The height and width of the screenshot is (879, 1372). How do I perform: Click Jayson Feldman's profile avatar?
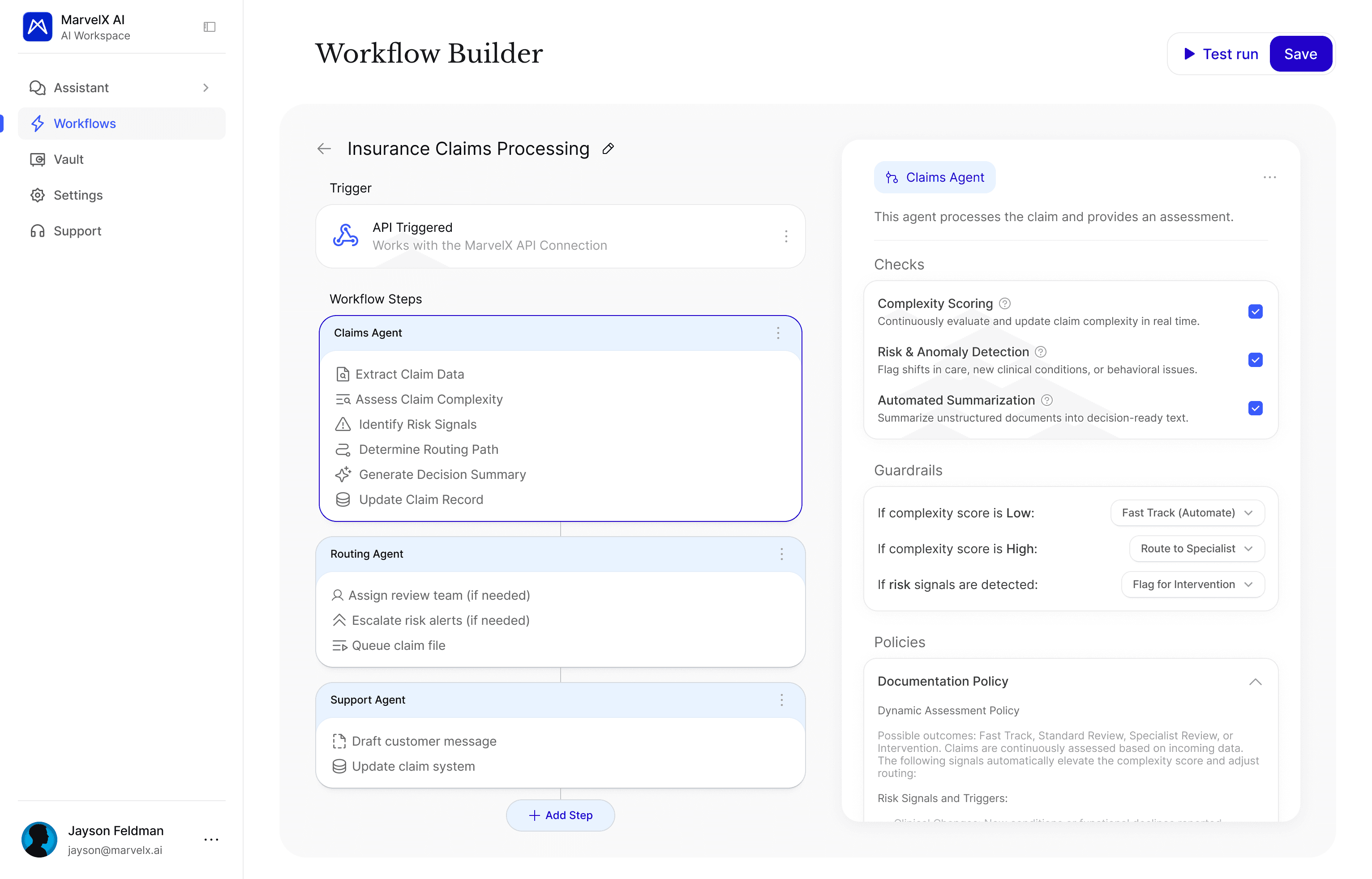(x=39, y=839)
